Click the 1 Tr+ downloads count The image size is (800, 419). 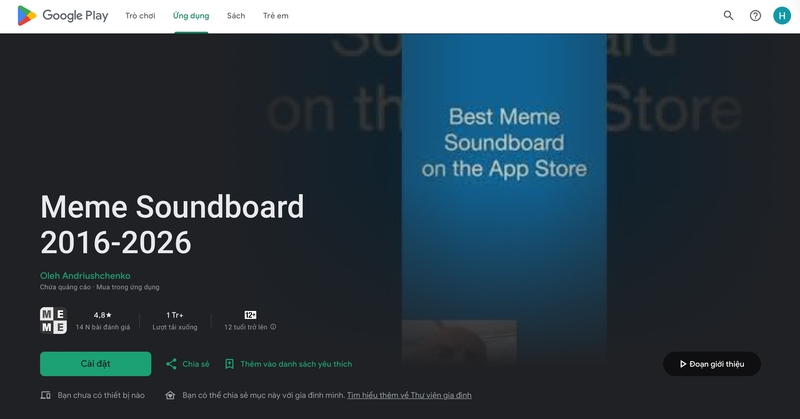[x=174, y=315]
